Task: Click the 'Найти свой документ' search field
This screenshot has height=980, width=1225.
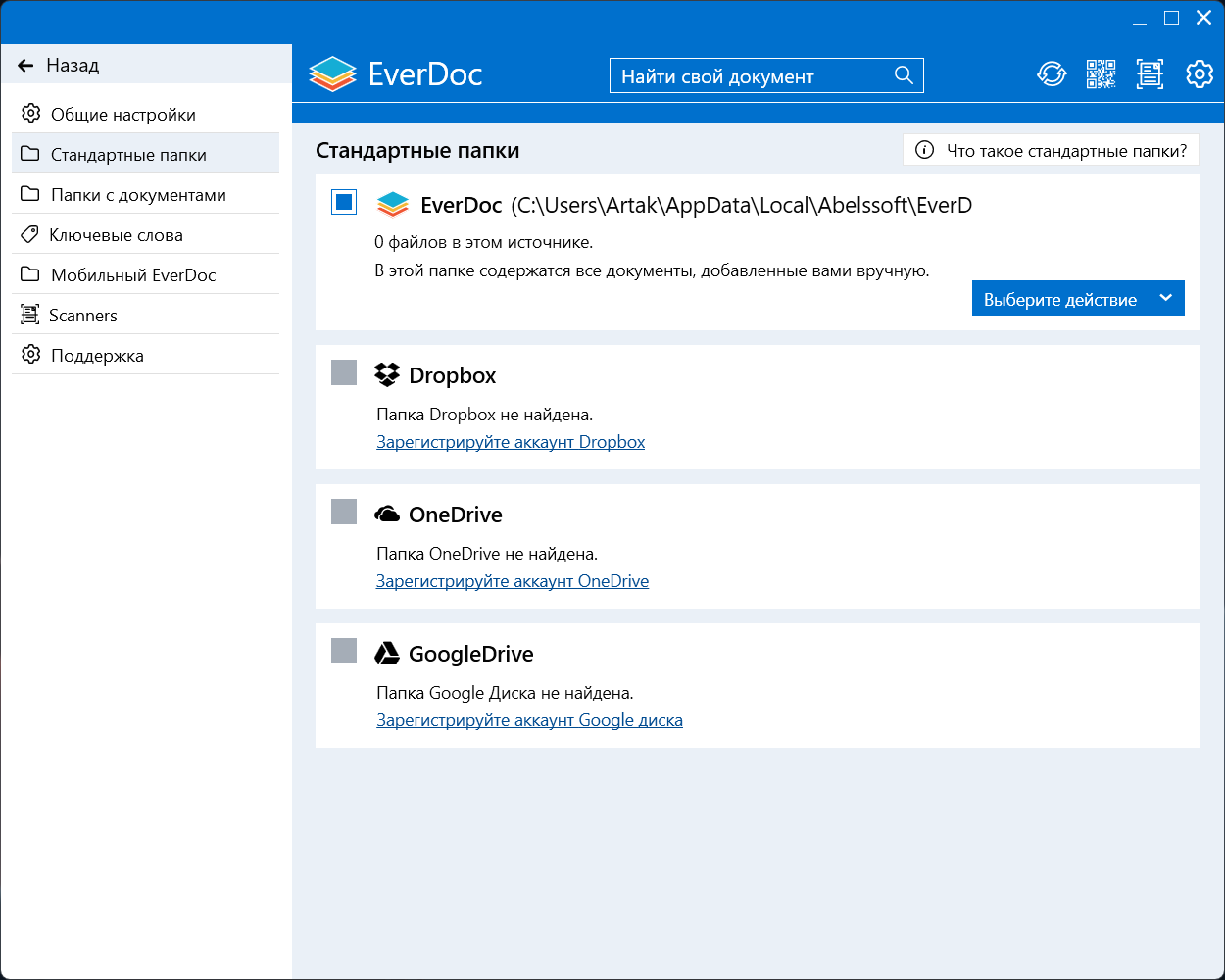Action: click(750, 76)
